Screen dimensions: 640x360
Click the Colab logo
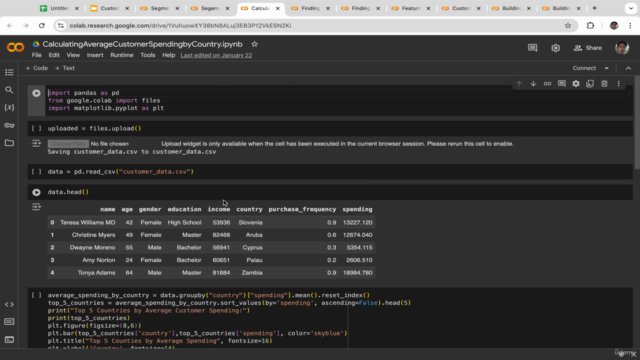pos(16,47)
